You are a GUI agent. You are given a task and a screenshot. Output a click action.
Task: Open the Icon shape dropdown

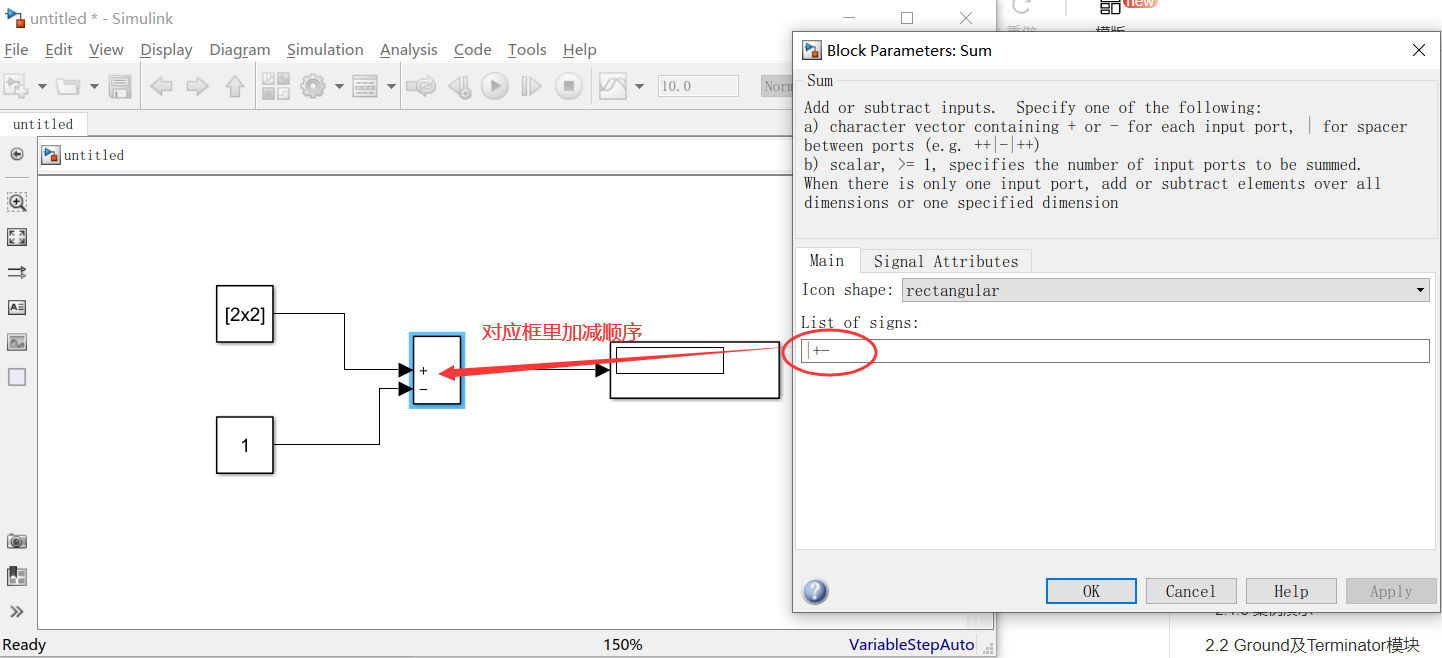tap(1420, 290)
